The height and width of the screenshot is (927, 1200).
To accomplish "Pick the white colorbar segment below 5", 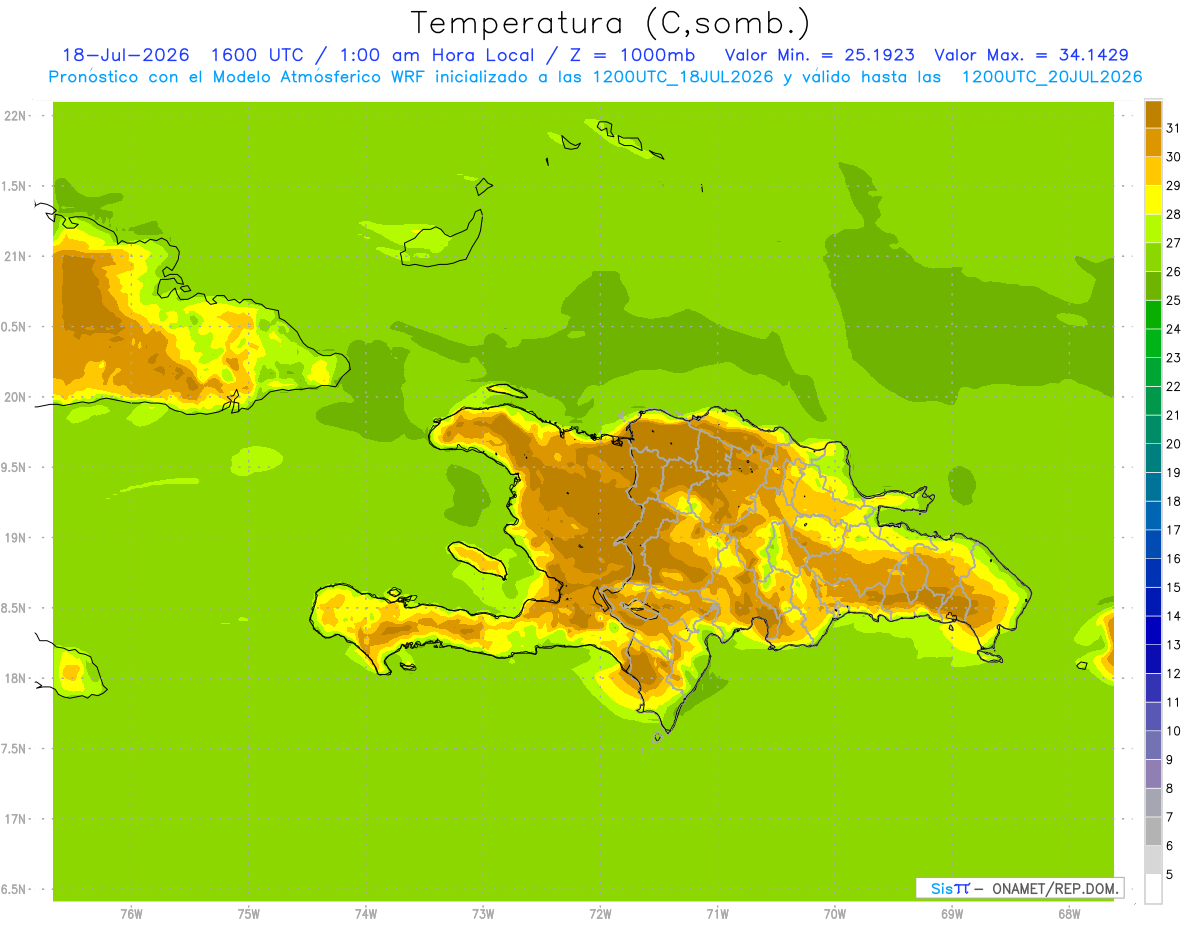I will [1153, 889].
